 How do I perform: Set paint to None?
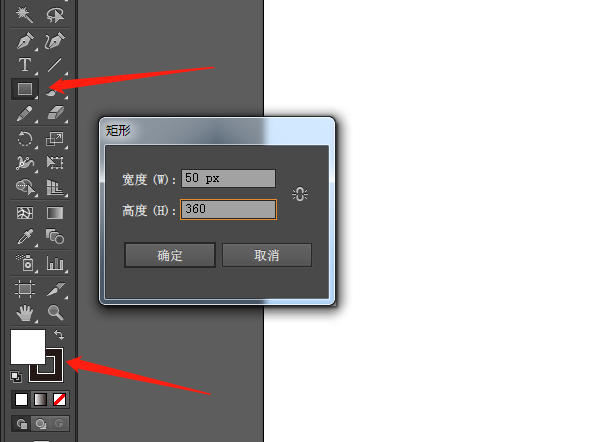(x=59, y=400)
